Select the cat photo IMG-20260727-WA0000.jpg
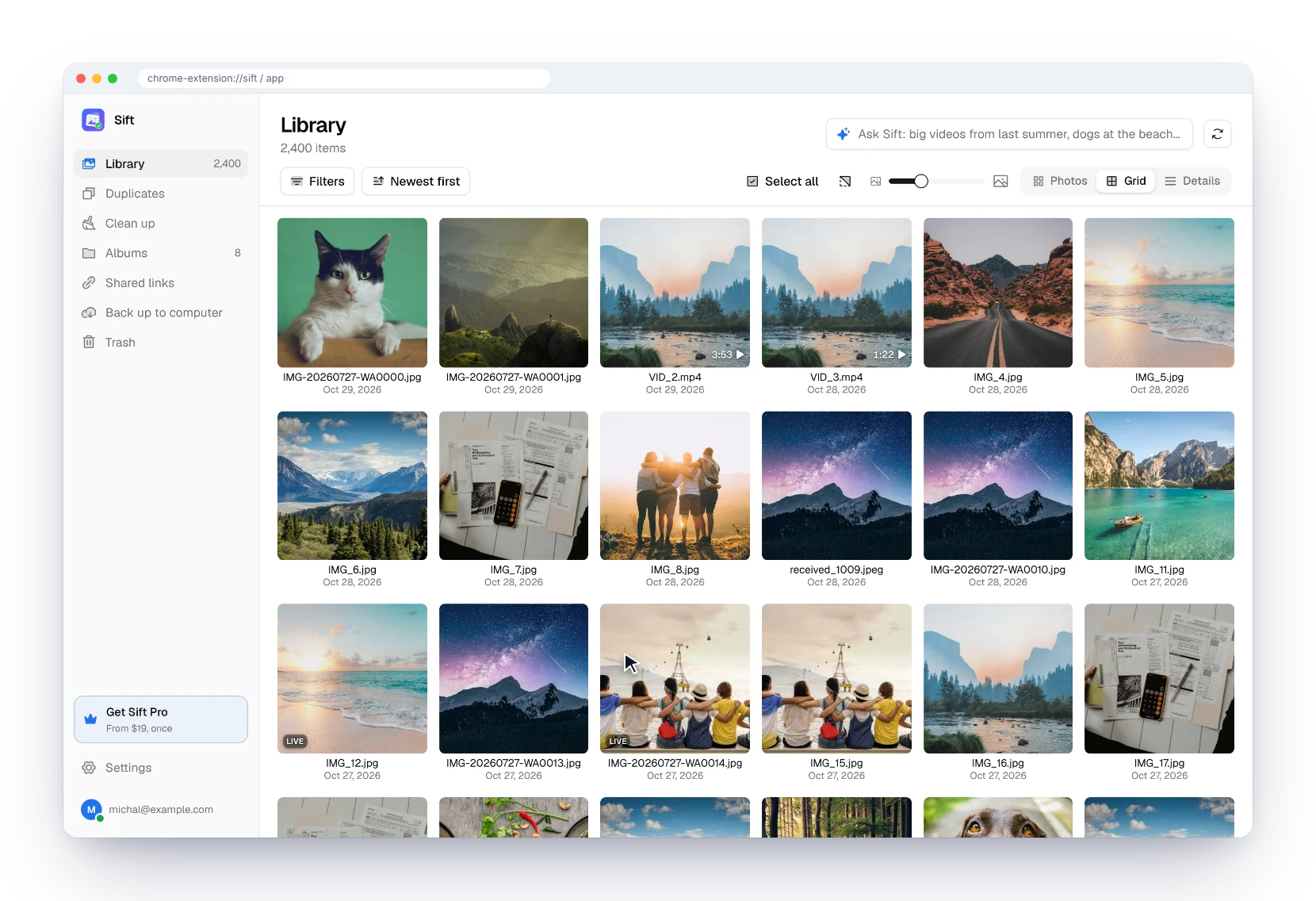Screen dimensions: 1316x901 (x=352, y=293)
